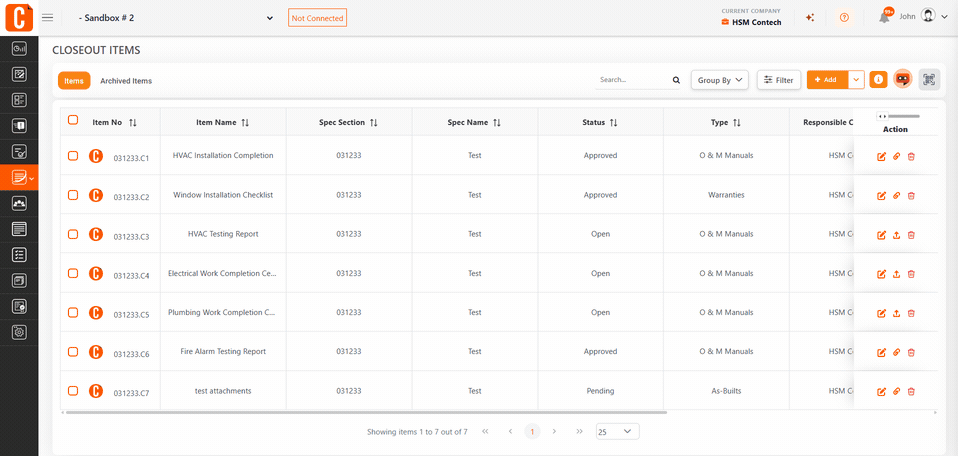
Task: Click the HSM Contech current company
Action: pyautogui.click(x=751, y=22)
